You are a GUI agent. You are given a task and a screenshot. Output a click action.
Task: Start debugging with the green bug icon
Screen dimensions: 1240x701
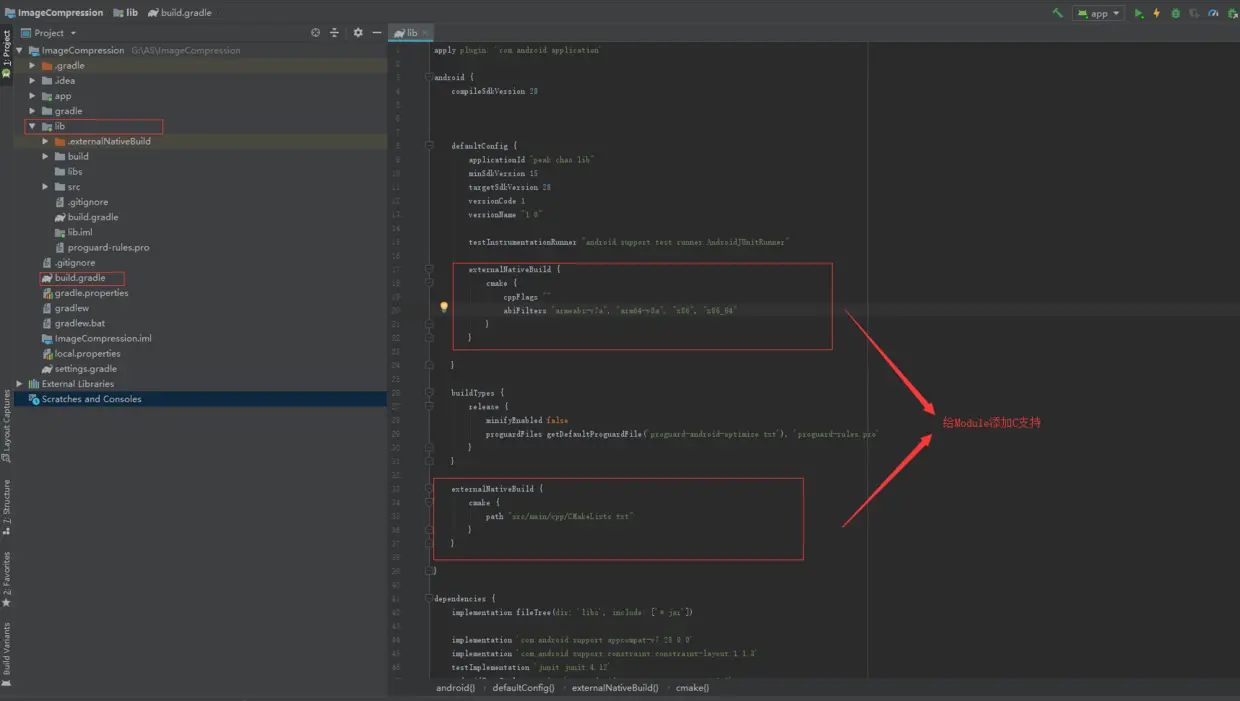click(x=1175, y=13)
